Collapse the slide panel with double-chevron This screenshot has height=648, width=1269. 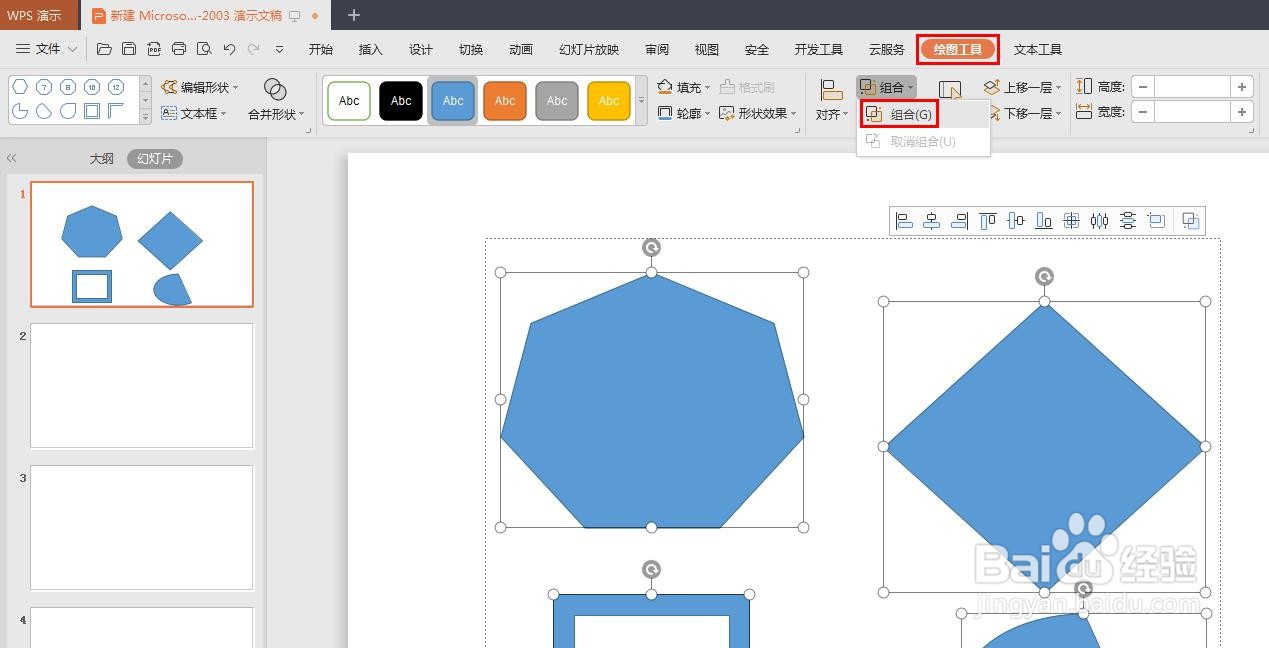pyautogui.click(x=12, y=158)
